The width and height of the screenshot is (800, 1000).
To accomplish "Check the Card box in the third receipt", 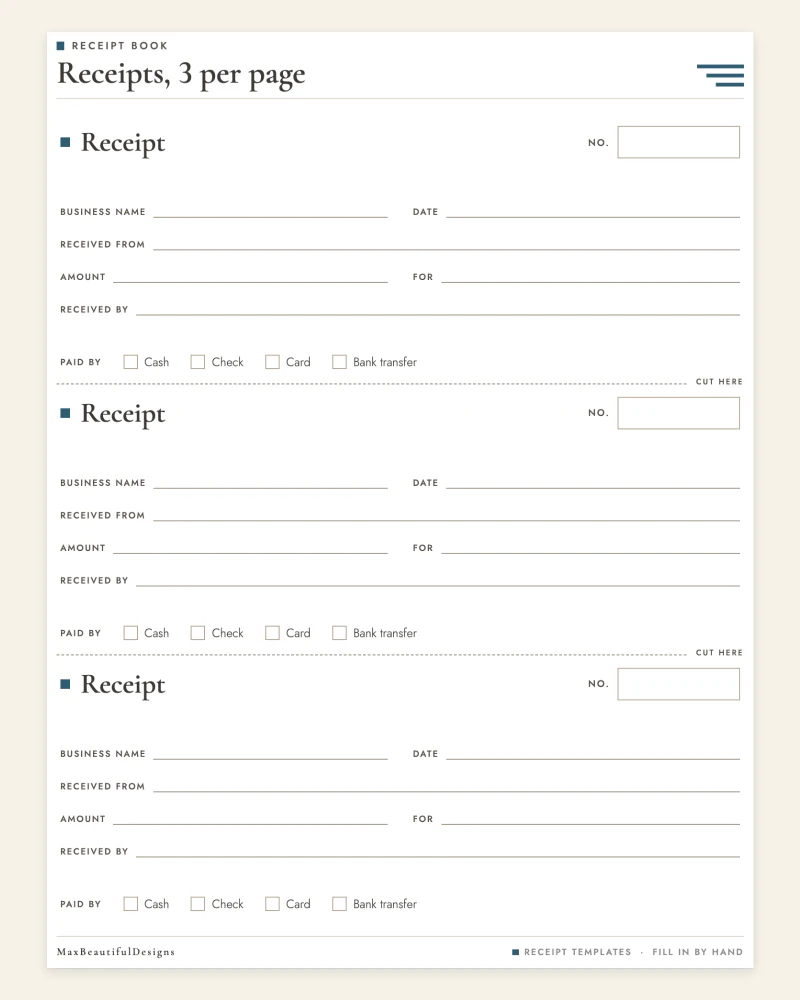I will click(272, 904).
